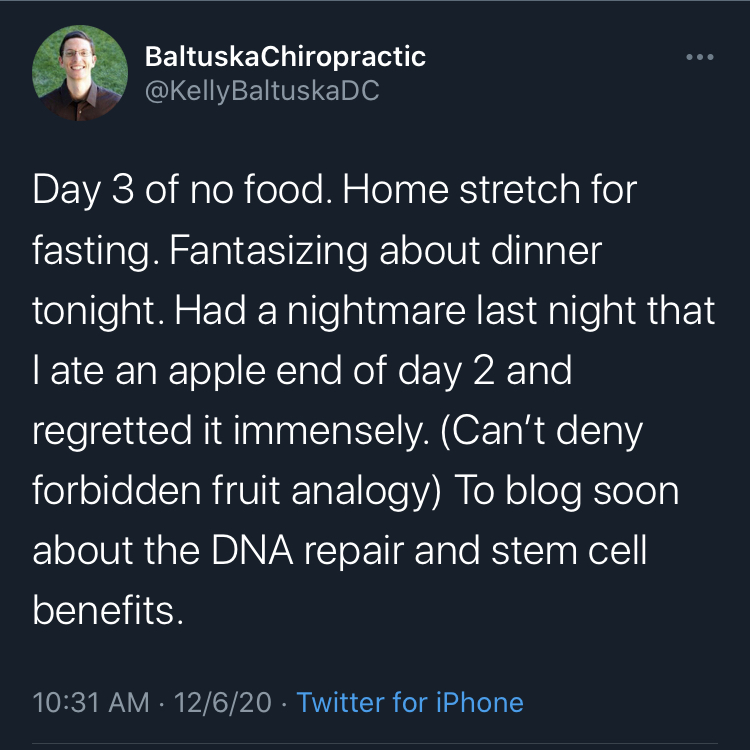Click the word "stem" in the tweet

[534, 550]
